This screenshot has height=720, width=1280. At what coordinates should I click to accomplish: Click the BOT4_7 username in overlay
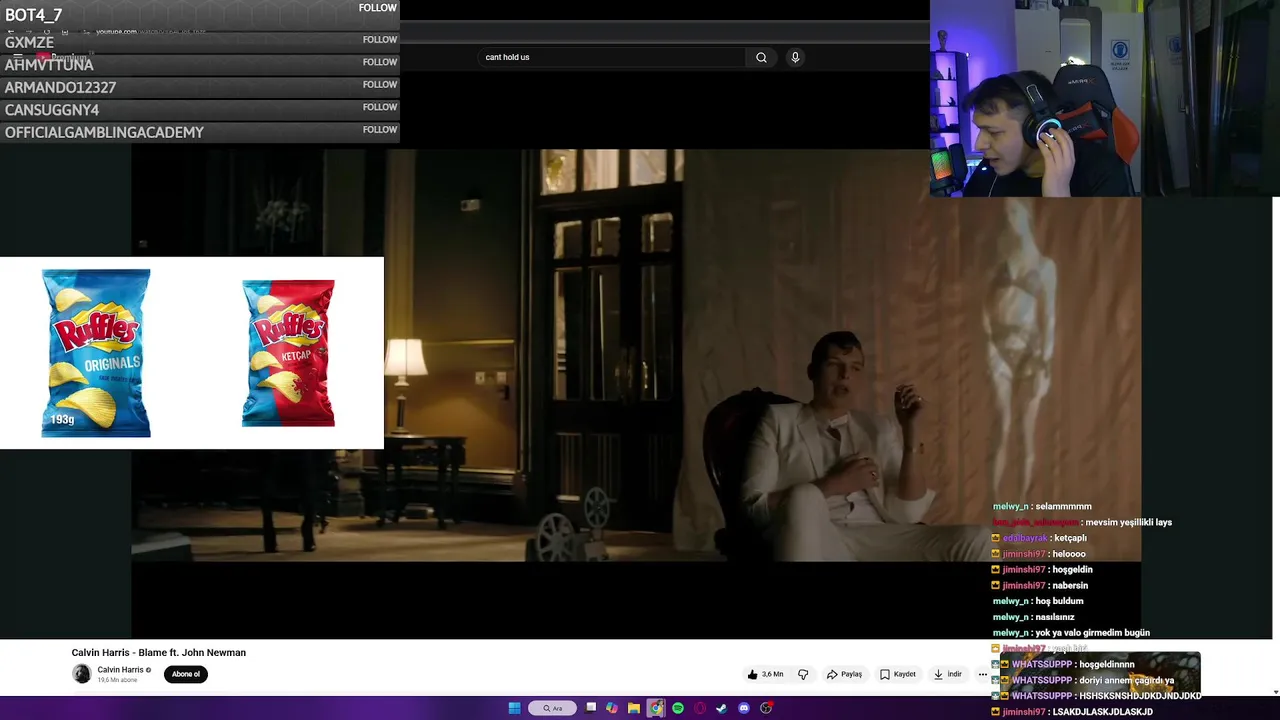click(x=33, y=15)
